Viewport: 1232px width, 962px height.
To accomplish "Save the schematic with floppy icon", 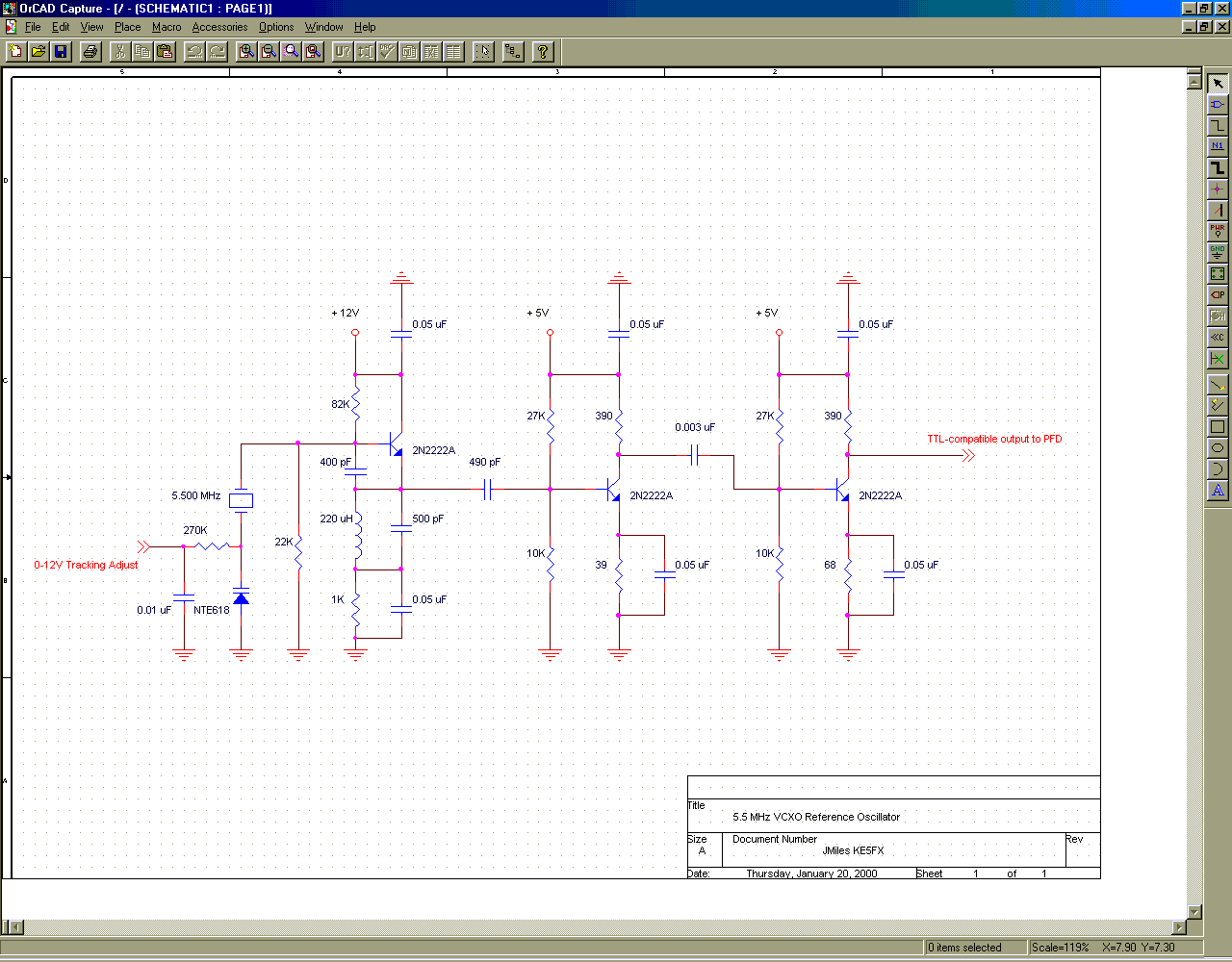I will click(x=61, y=51).
